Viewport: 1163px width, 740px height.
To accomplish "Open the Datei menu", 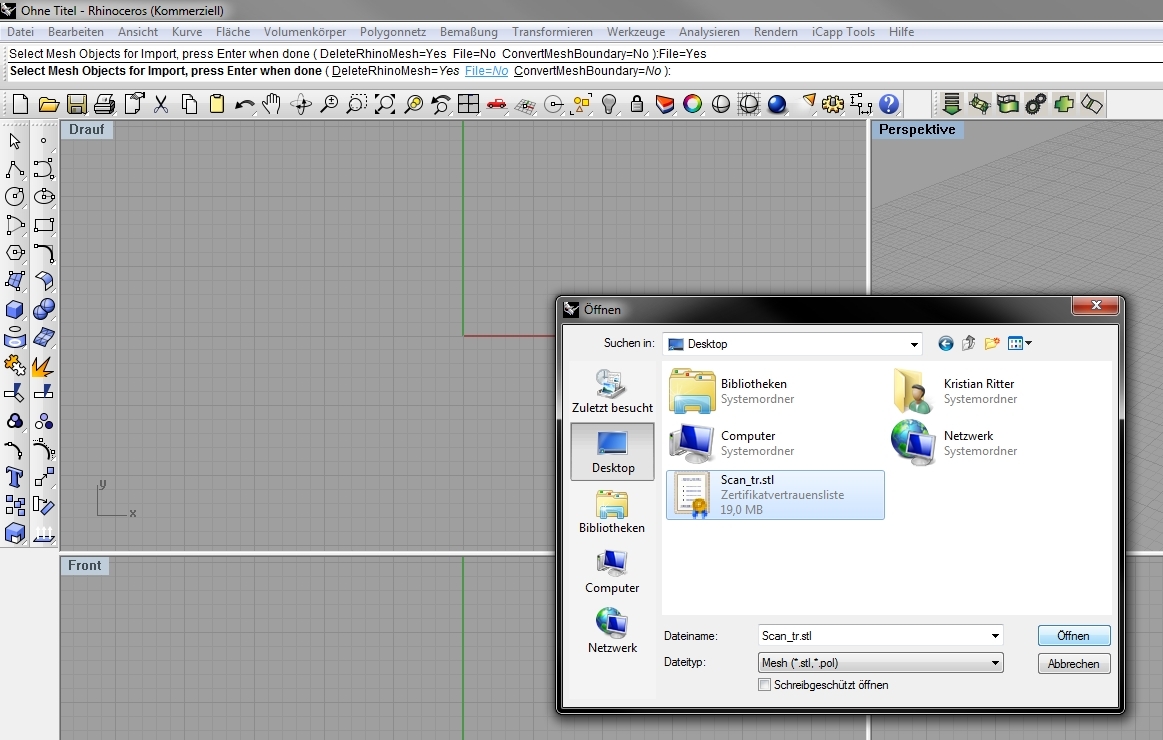I will (x=21, y=32).
